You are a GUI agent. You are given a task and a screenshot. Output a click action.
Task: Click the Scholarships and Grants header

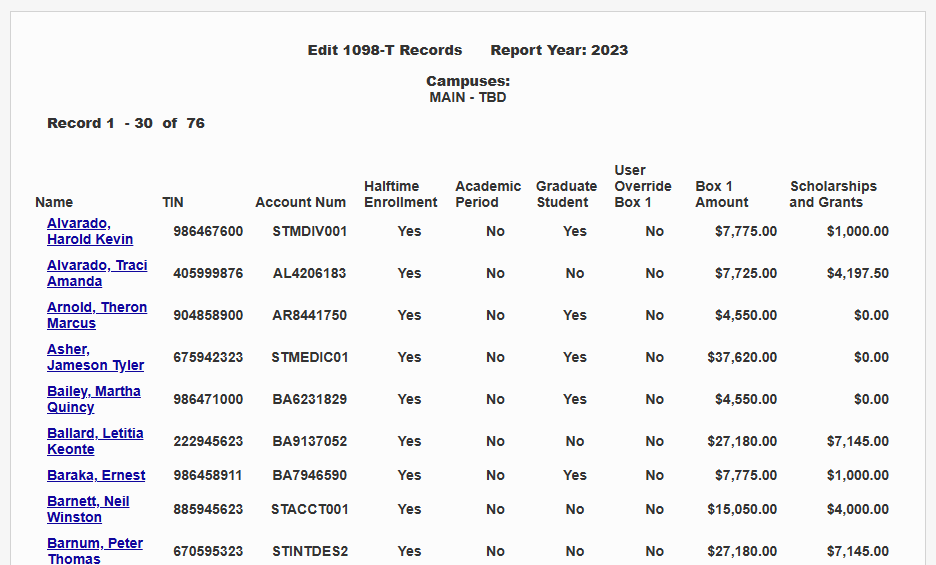pyautogui.click(x=832, y=194)
